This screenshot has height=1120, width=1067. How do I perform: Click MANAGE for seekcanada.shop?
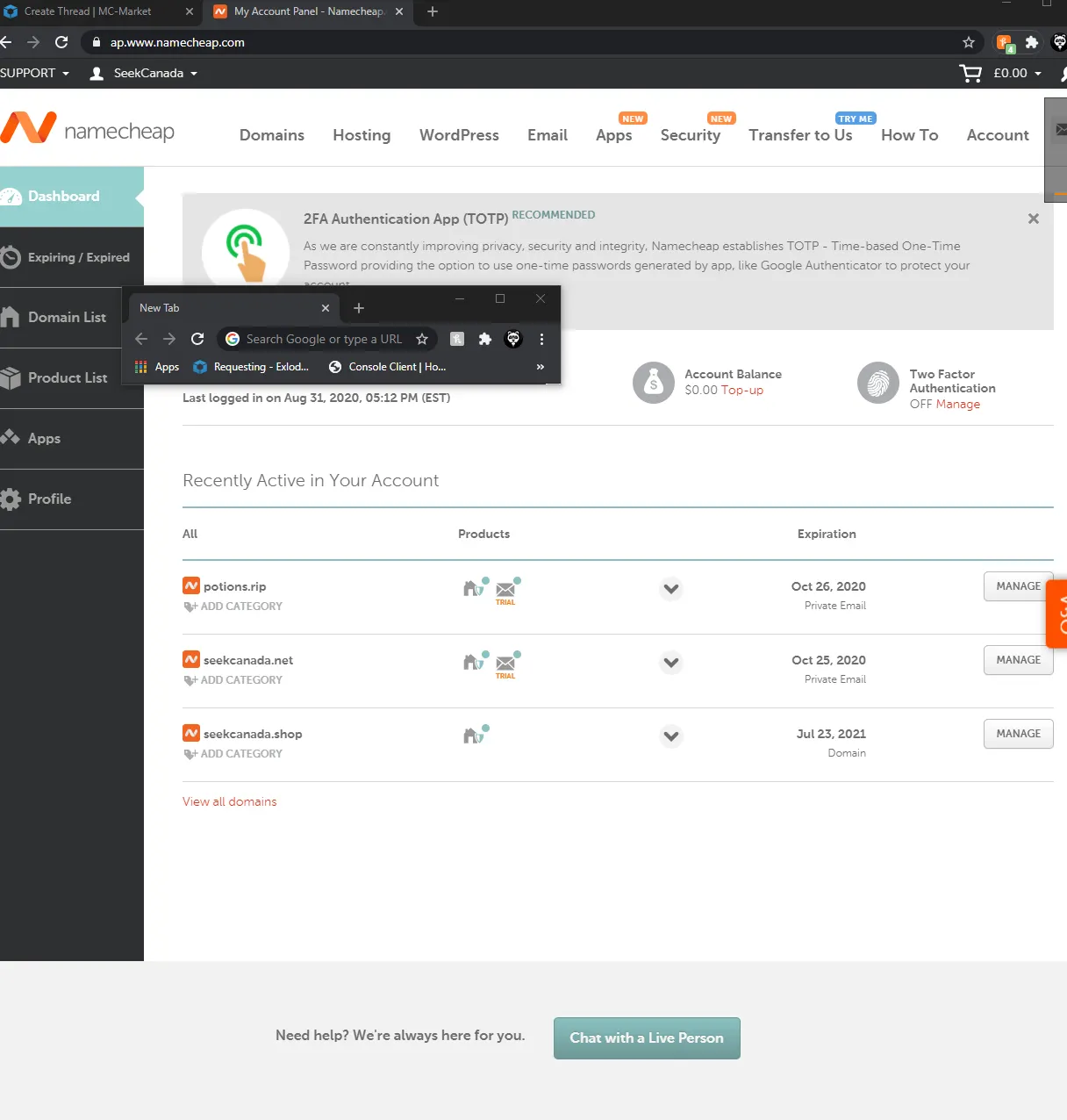pos(1018,734)
